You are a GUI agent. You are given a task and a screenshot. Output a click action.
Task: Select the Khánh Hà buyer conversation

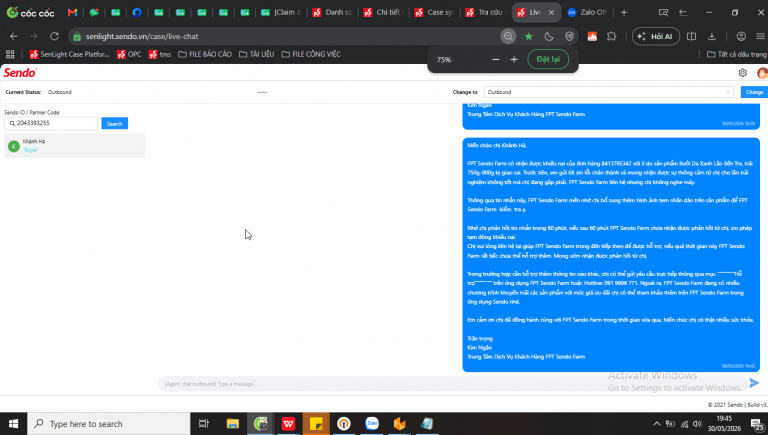[x=74, y=146]
